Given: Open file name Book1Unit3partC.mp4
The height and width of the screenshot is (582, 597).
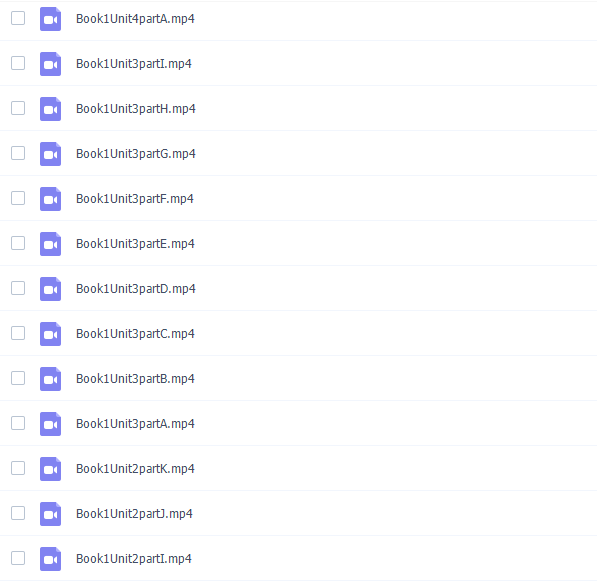Looking at the screenshot, I should coord(135,334).
